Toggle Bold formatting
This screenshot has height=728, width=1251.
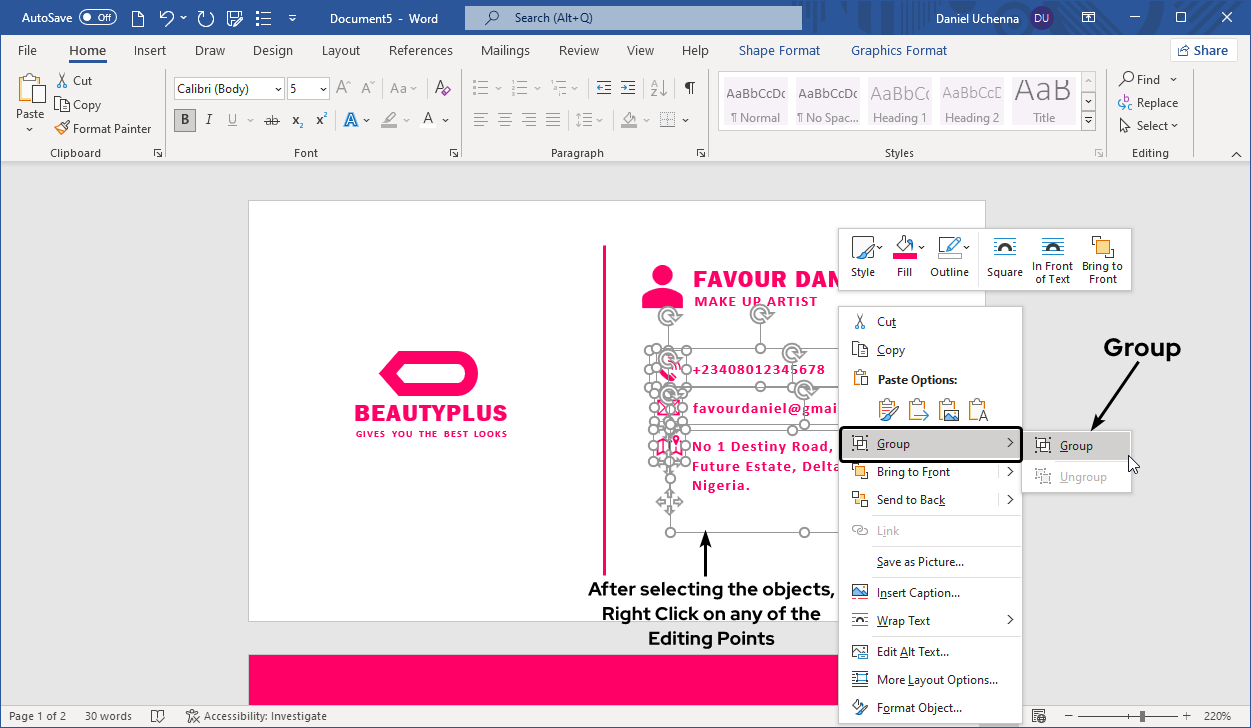pyautogui.click(x=185, y=120)
